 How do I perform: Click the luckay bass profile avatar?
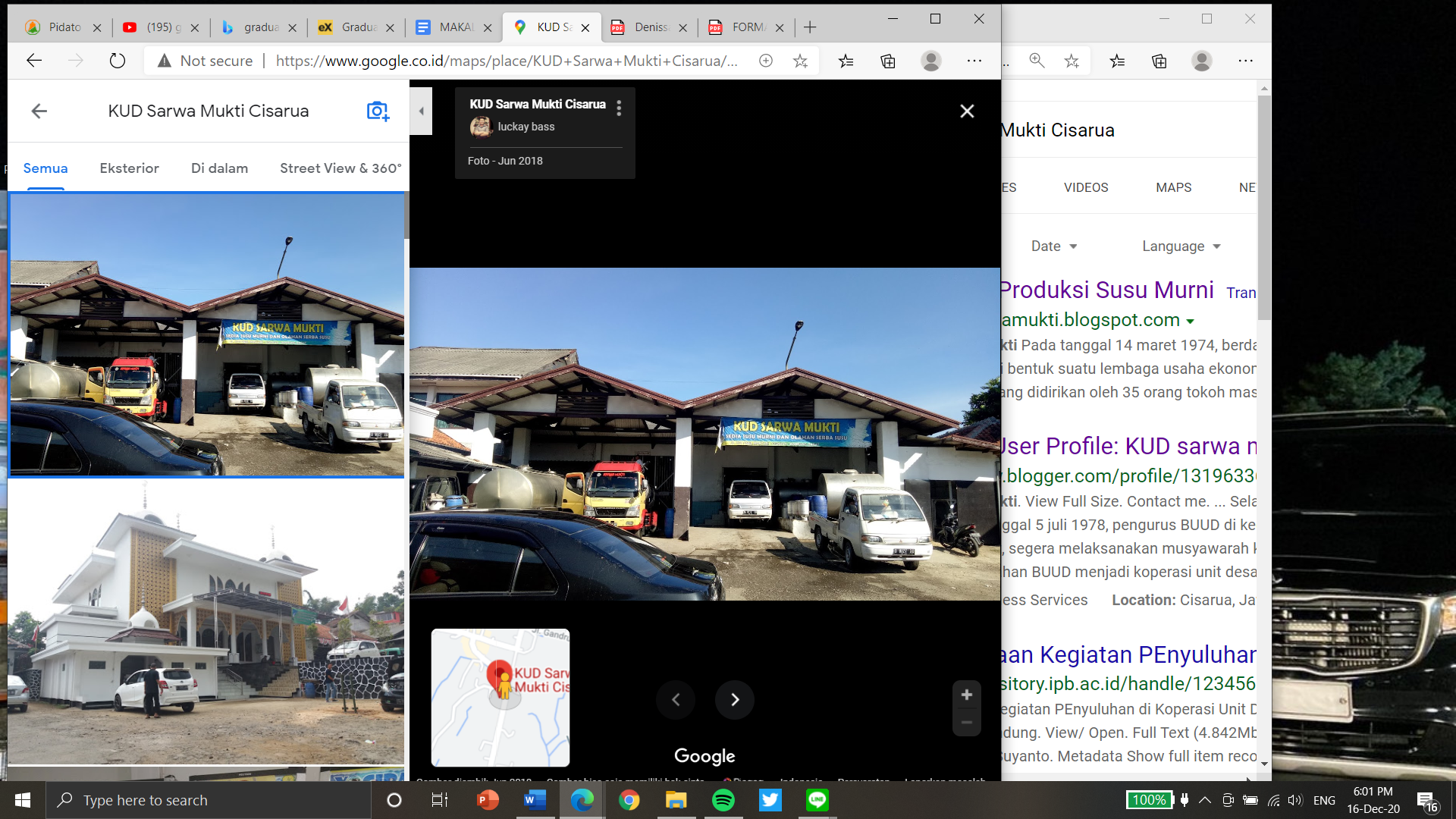481,127
